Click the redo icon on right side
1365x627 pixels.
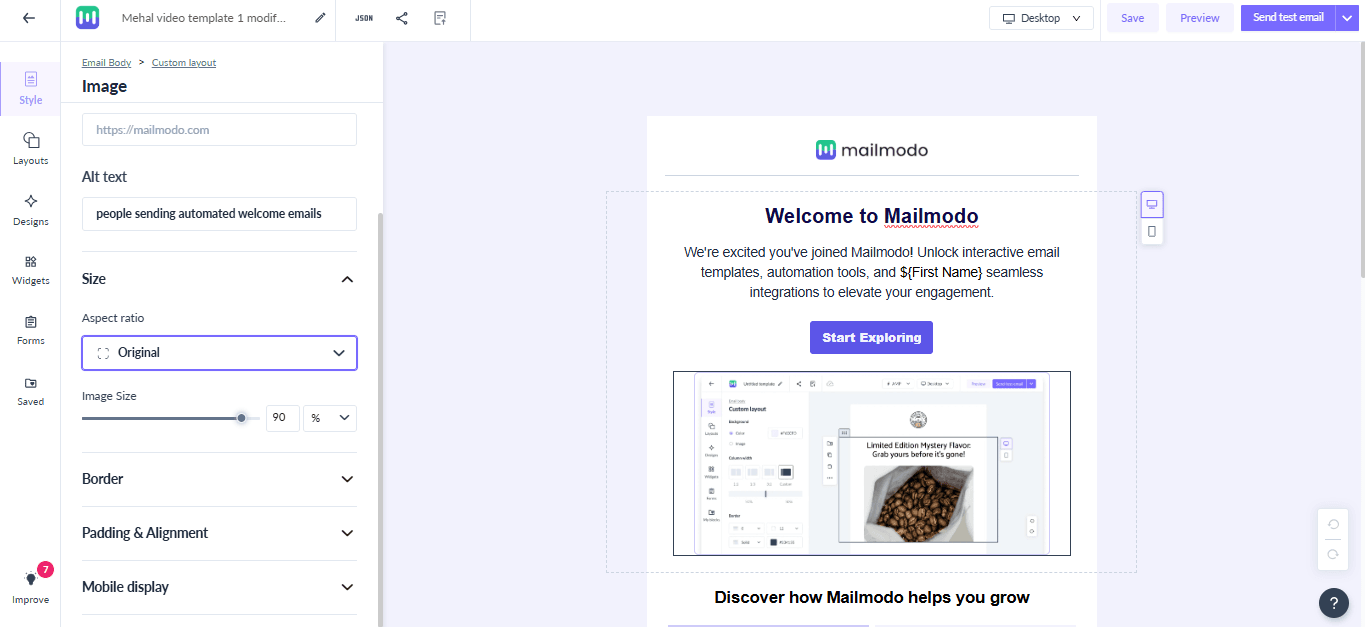1333,554
